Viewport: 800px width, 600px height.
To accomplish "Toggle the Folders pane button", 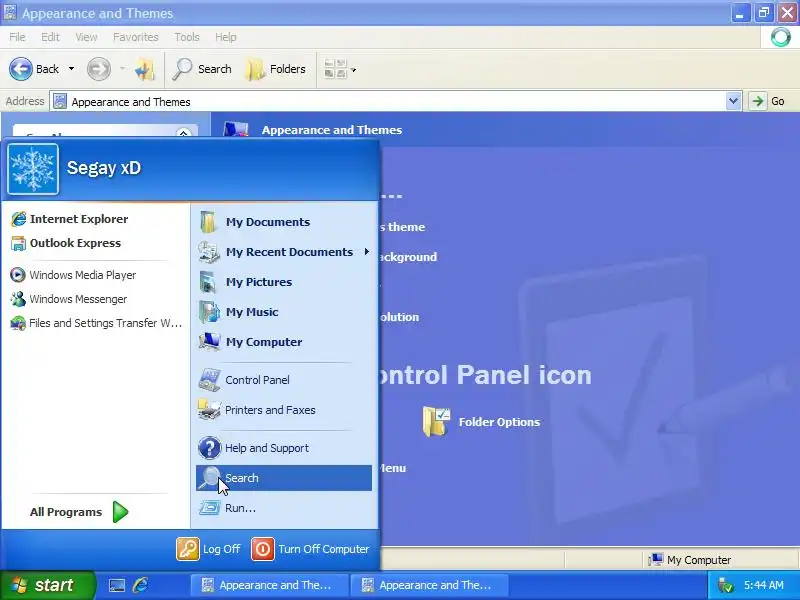I will (276, 69).
